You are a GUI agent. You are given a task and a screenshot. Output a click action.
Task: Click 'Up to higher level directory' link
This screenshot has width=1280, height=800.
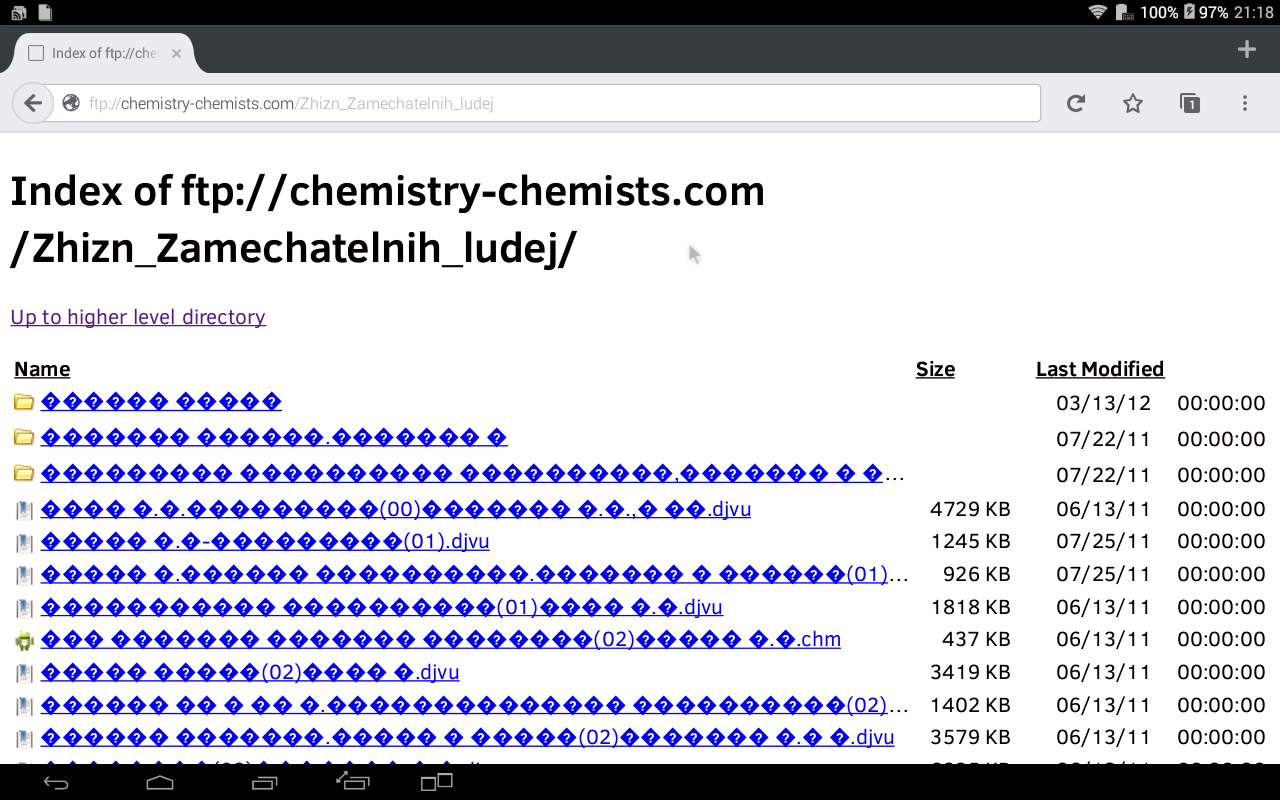point(138,317)
